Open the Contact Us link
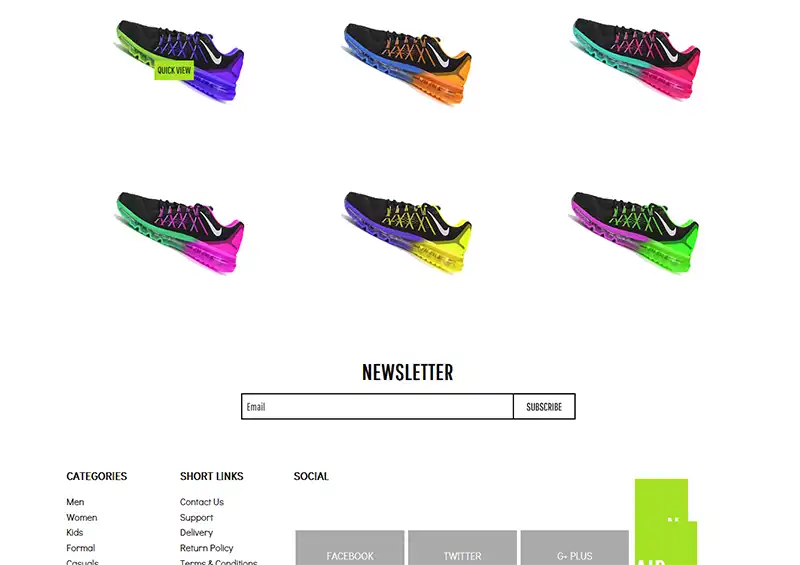The height and width of the screenshot is (565, 800). click(x=202, y=502)
